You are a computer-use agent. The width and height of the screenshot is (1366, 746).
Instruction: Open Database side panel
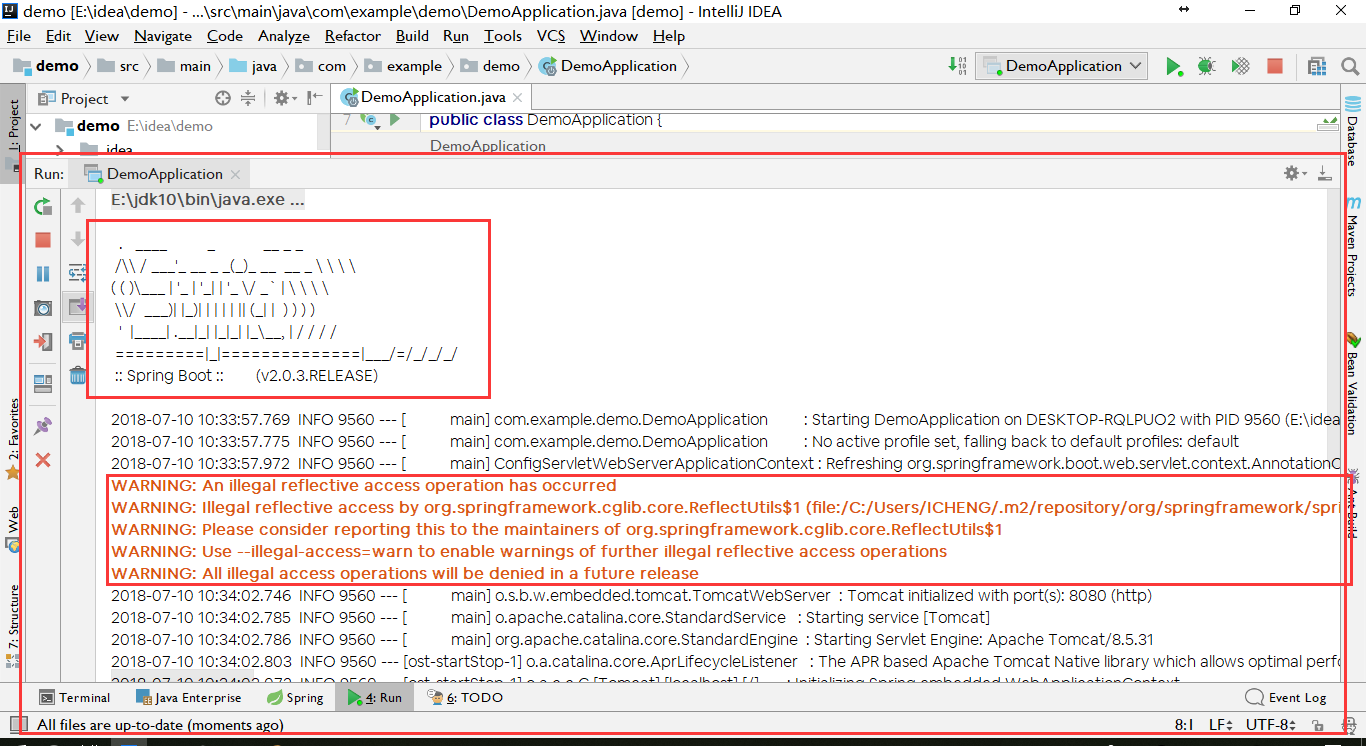(1353, 130)
